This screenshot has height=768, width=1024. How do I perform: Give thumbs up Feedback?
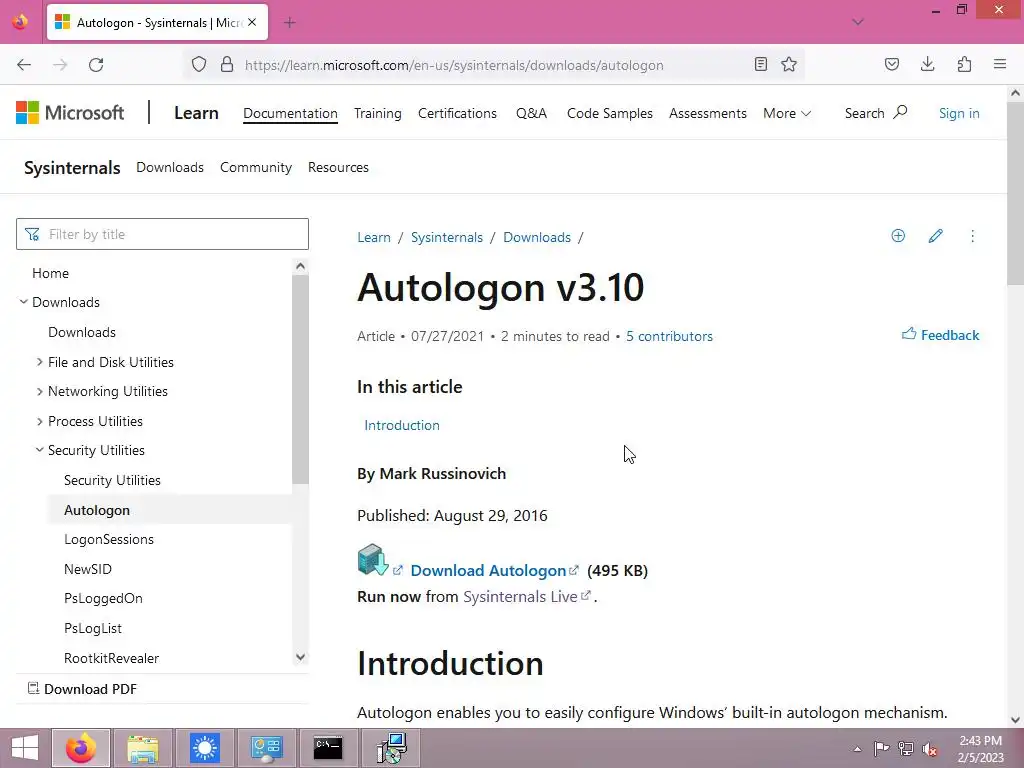click(x=940, y=335)
